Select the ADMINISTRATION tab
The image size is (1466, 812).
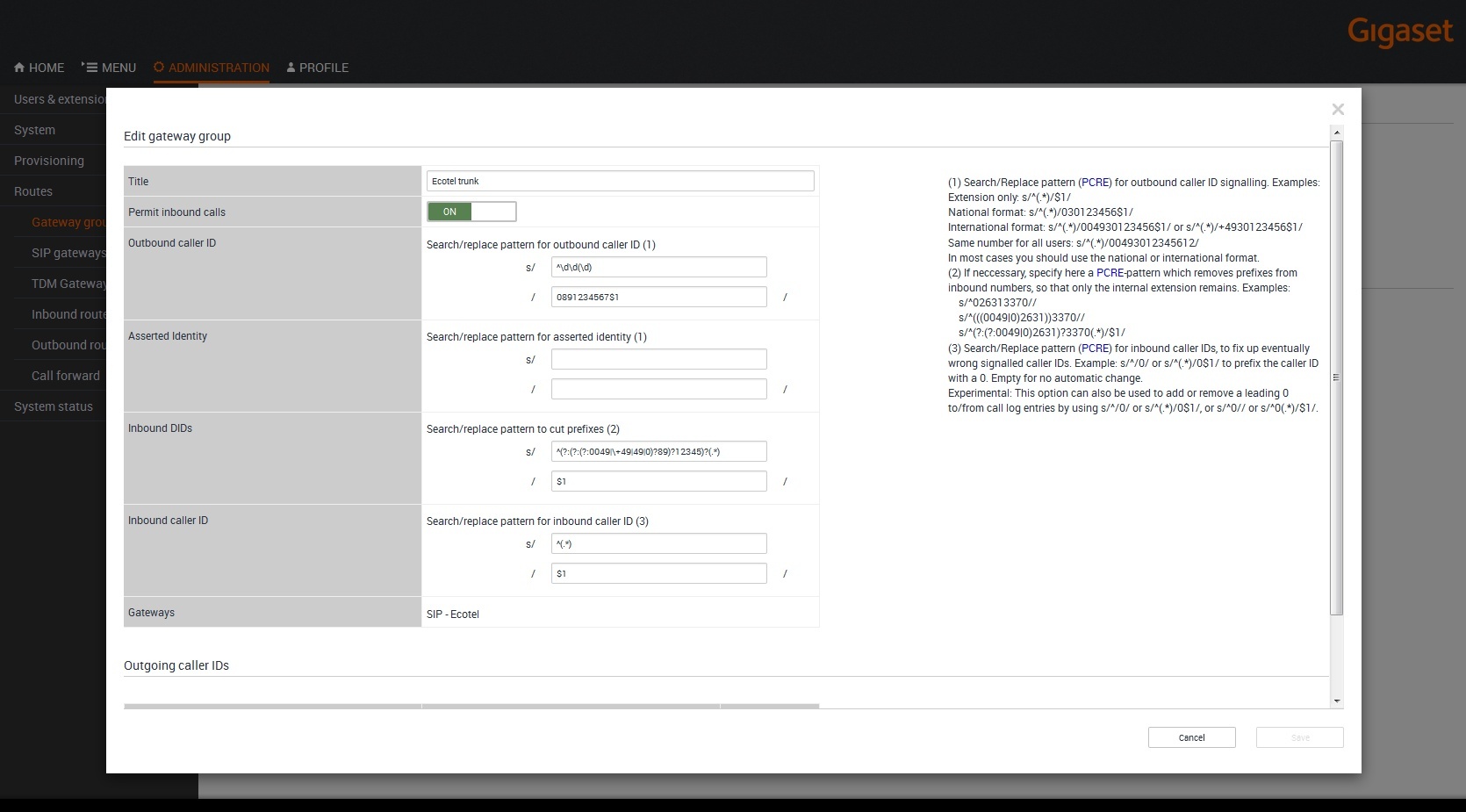click(212, 68)
